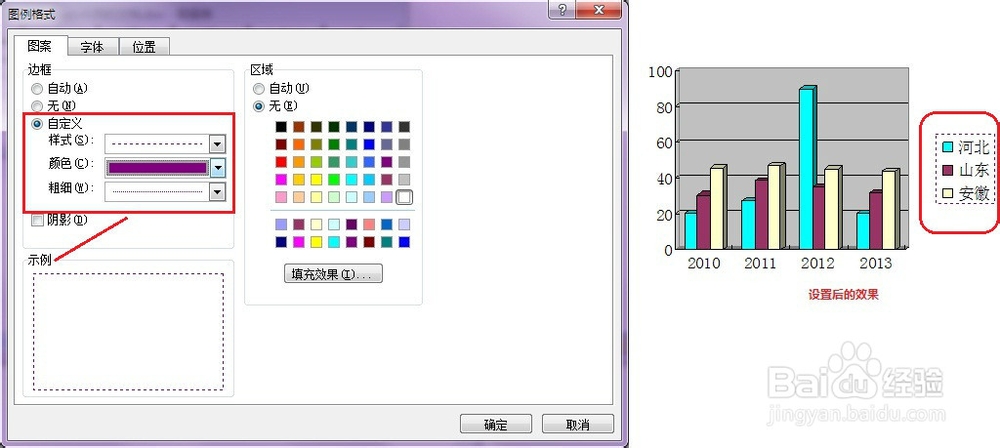Select border option 无(N)
This screenshot has width=1000, height=448.
pyautogui.click(x=54, y=105)
